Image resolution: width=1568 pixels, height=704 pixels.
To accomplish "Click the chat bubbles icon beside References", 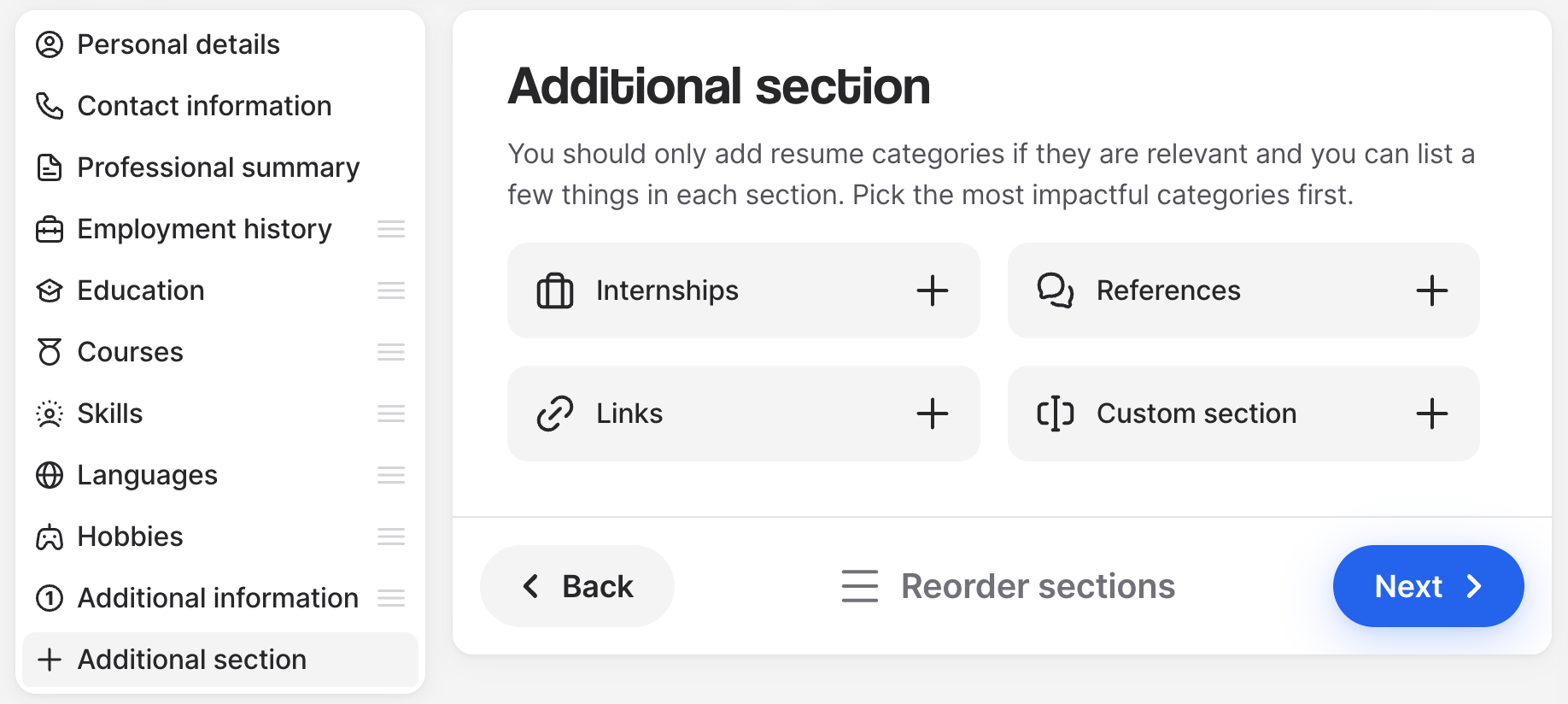I will point(1056,290).
